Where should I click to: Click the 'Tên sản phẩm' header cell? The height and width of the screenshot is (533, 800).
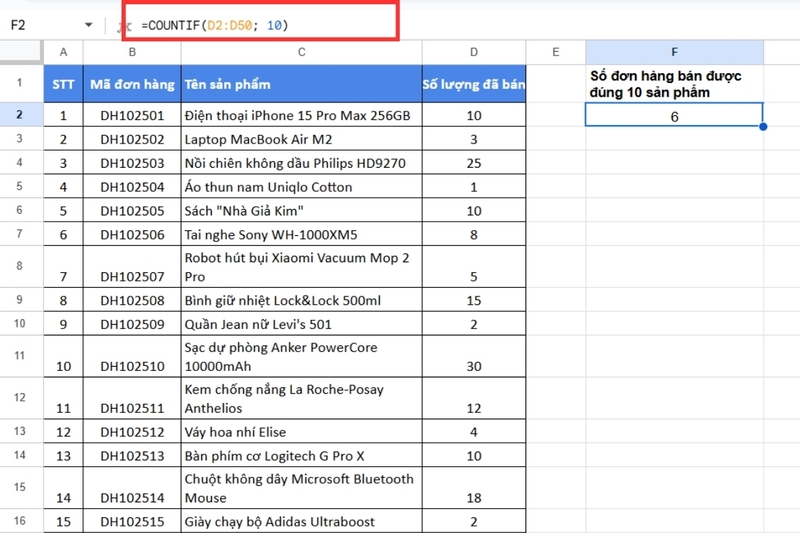302,84
